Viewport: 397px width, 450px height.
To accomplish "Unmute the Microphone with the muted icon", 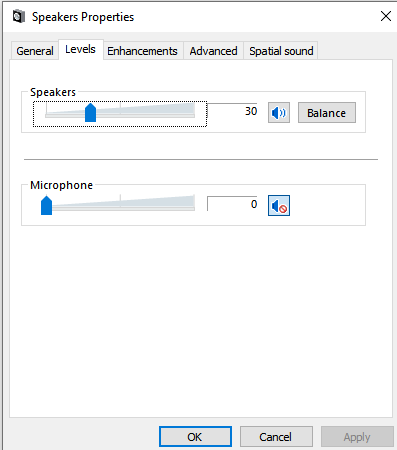I will [279, 205].
